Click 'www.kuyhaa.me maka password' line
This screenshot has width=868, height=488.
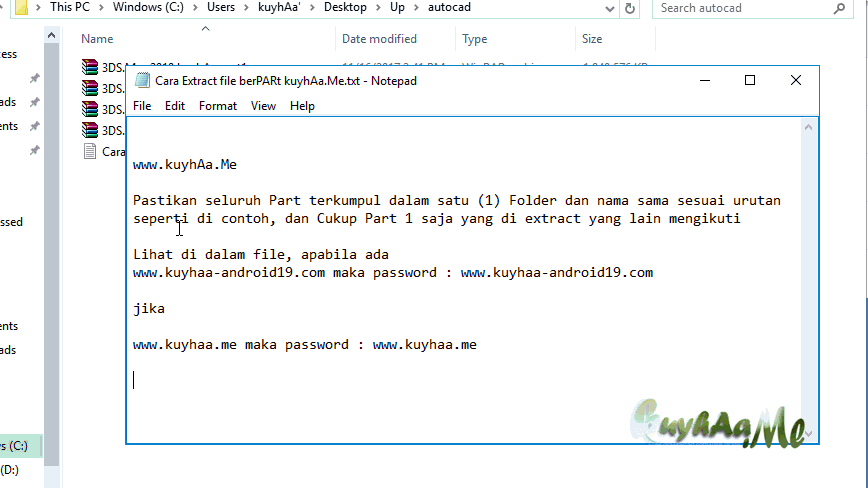coord(304,345)
